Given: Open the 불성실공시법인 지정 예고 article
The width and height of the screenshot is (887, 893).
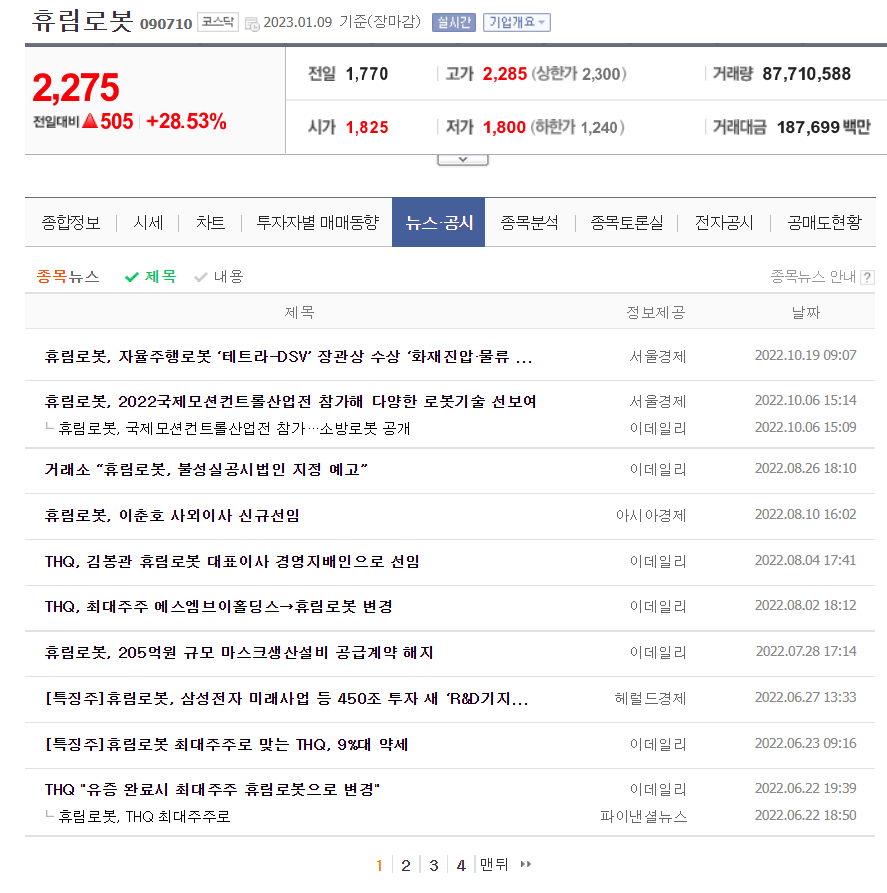Looking at the screenshot, I should pyautogui.click(x=206, y=469).
